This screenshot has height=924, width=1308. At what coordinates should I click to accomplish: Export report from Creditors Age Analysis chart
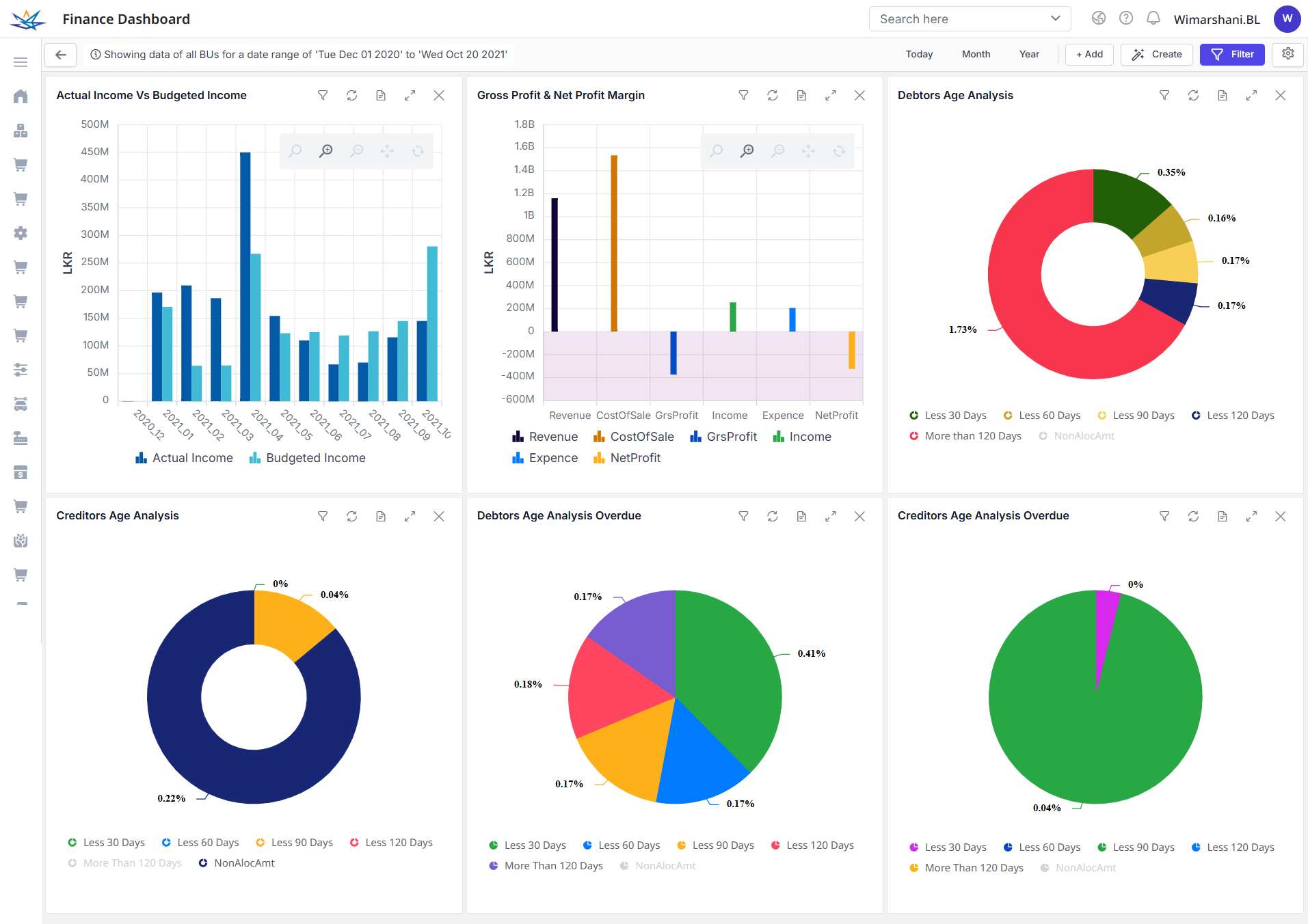tap(381, 516)
